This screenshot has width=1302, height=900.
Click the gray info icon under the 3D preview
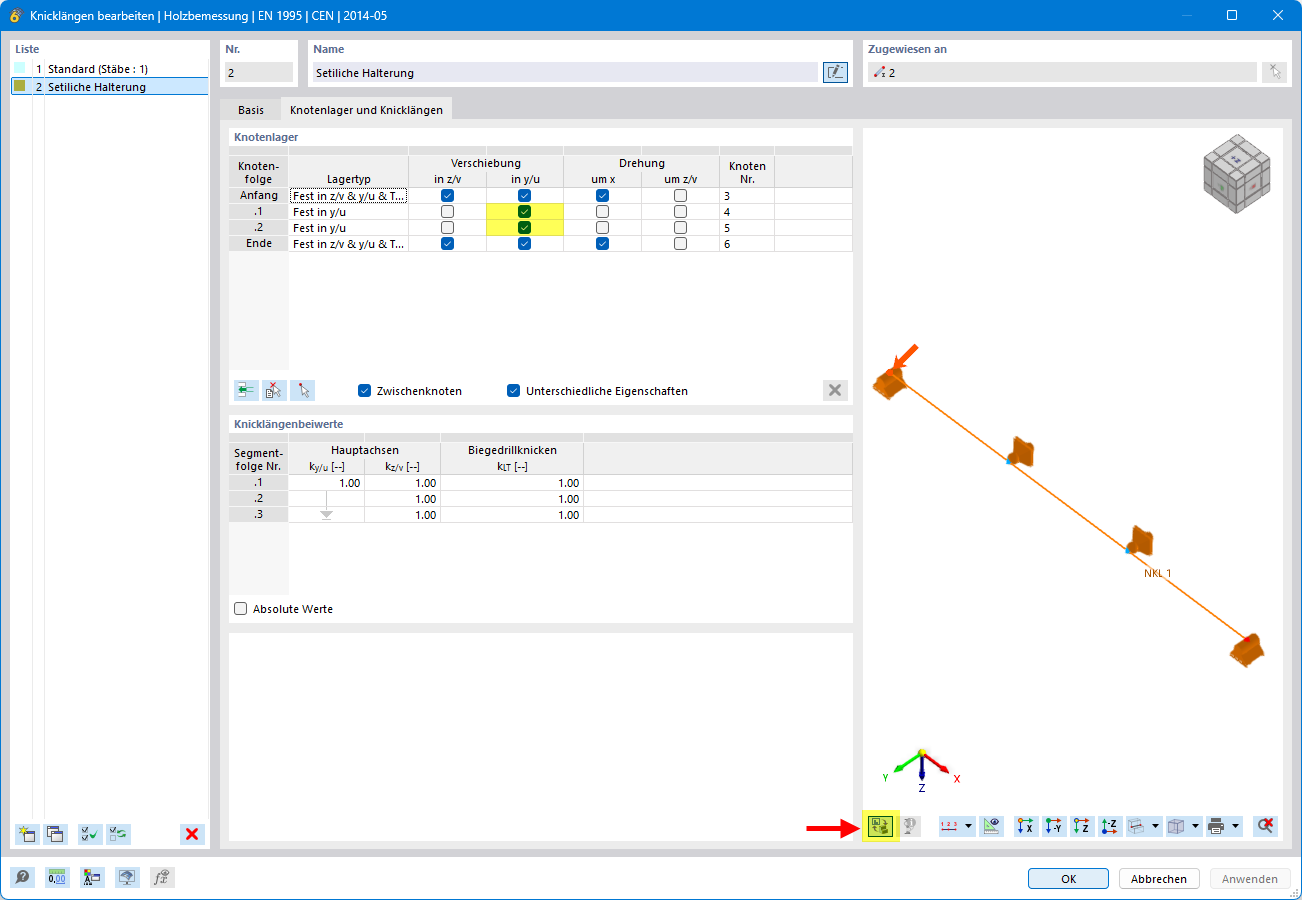coord(909,826)
